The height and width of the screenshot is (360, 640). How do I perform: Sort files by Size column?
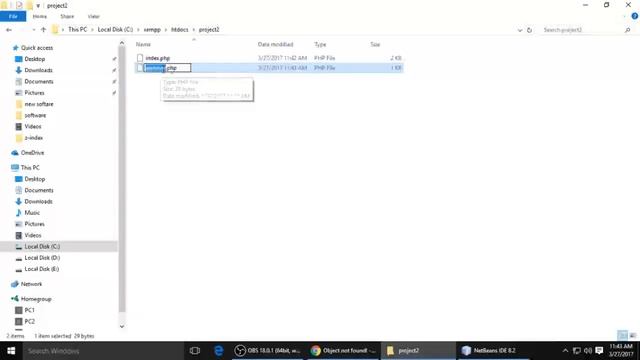coord(375,44)
